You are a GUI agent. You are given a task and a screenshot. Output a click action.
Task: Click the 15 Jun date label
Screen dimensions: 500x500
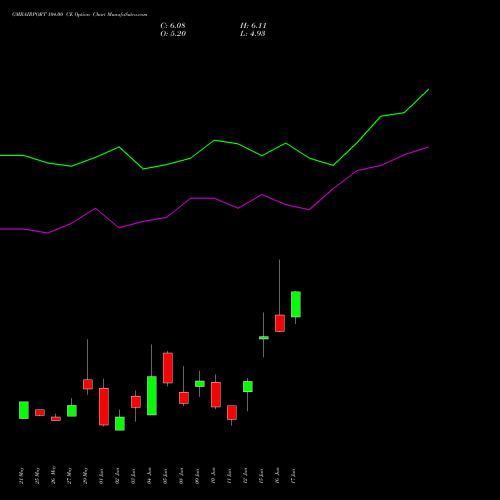click(262, 476)
